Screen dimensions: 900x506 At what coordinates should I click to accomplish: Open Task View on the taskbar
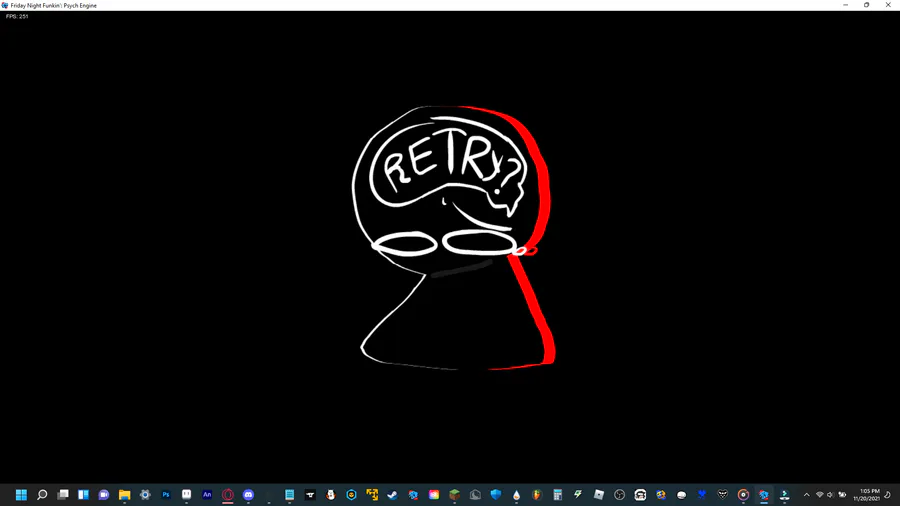coord(63,495)
